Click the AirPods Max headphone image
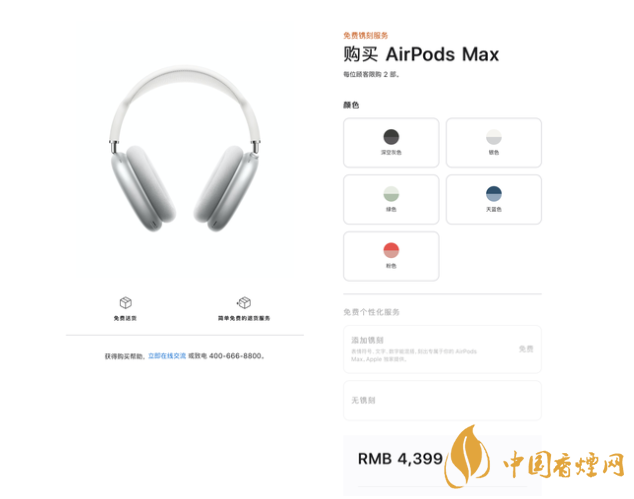 pos(185,148)
